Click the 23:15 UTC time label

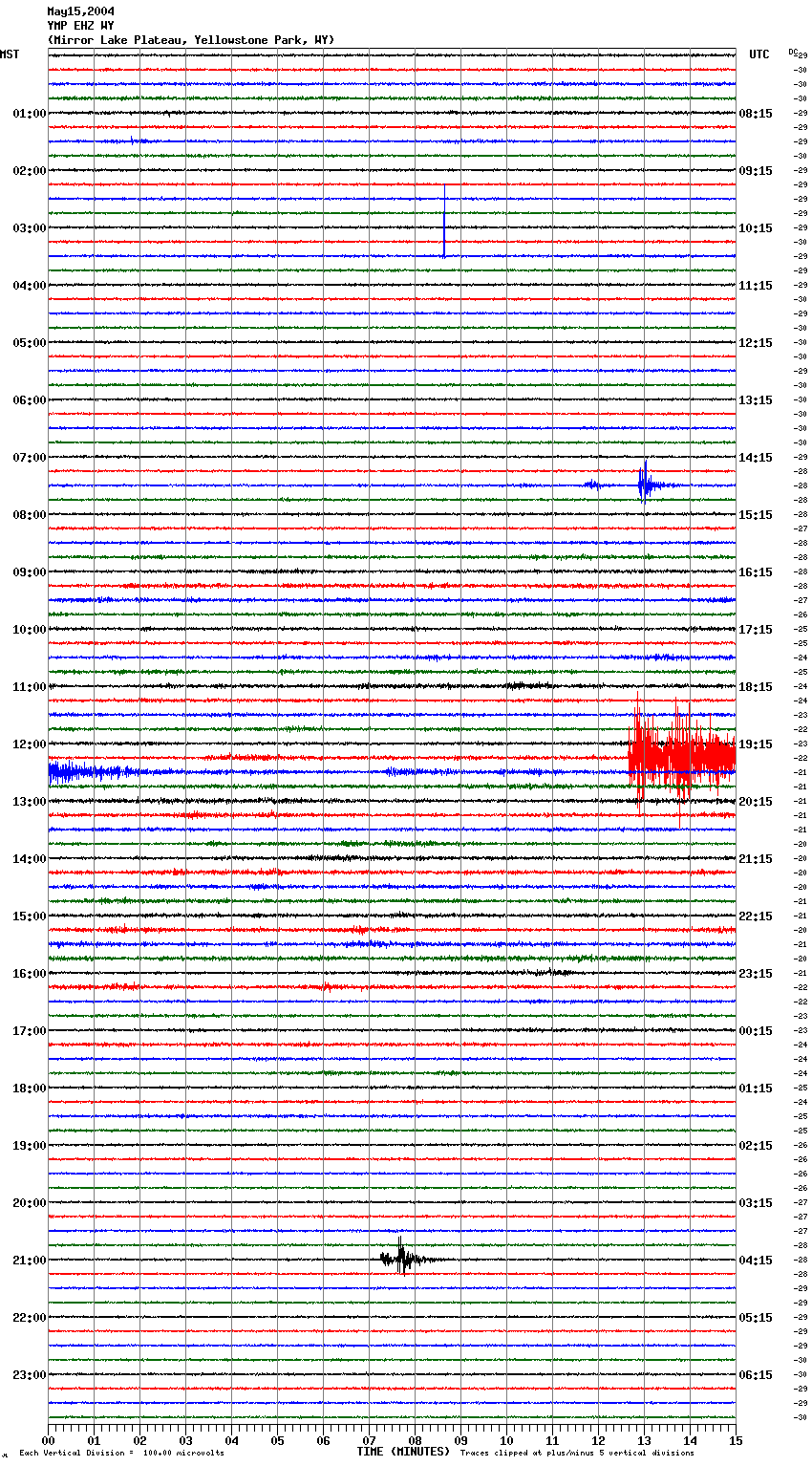click(756, 974)
